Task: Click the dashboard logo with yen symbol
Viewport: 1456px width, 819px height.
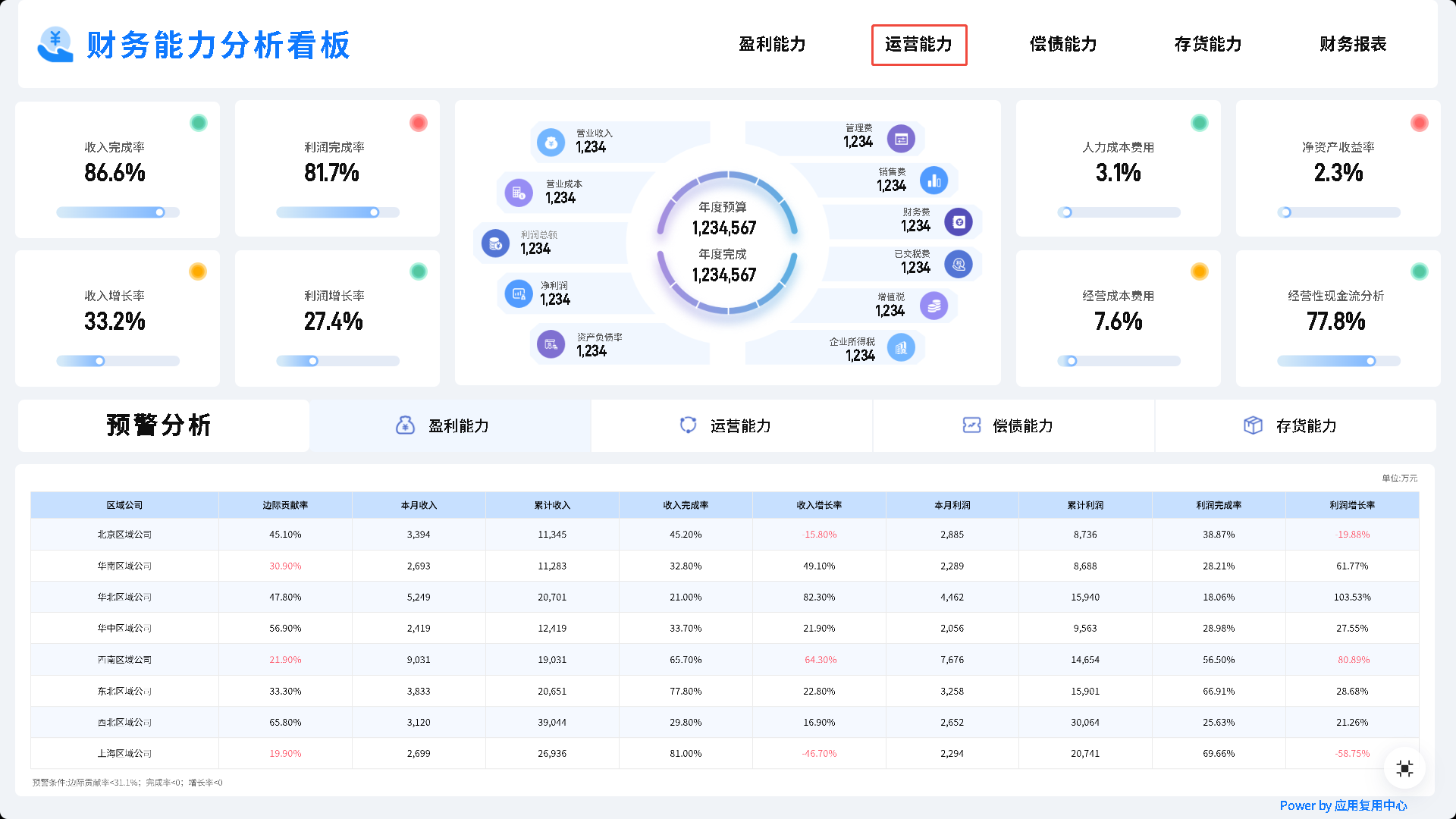Action: pyautogui.click(x=55, y=45)
